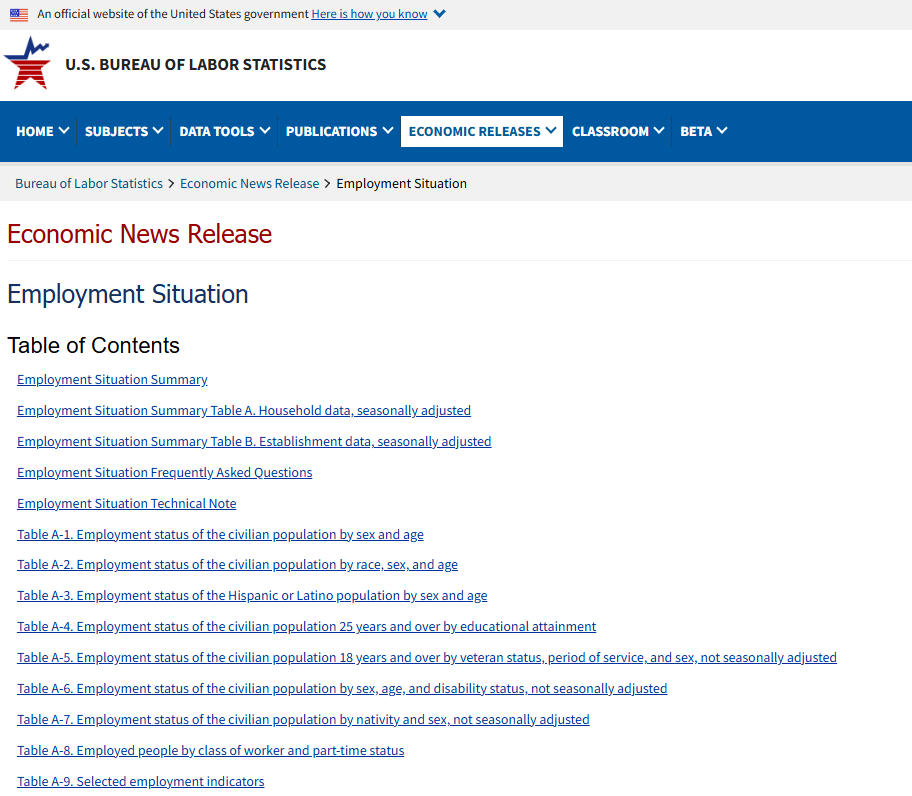
Task: Open the ECONOMIC RELEASES menu
Action: click(x=482, y=131)
